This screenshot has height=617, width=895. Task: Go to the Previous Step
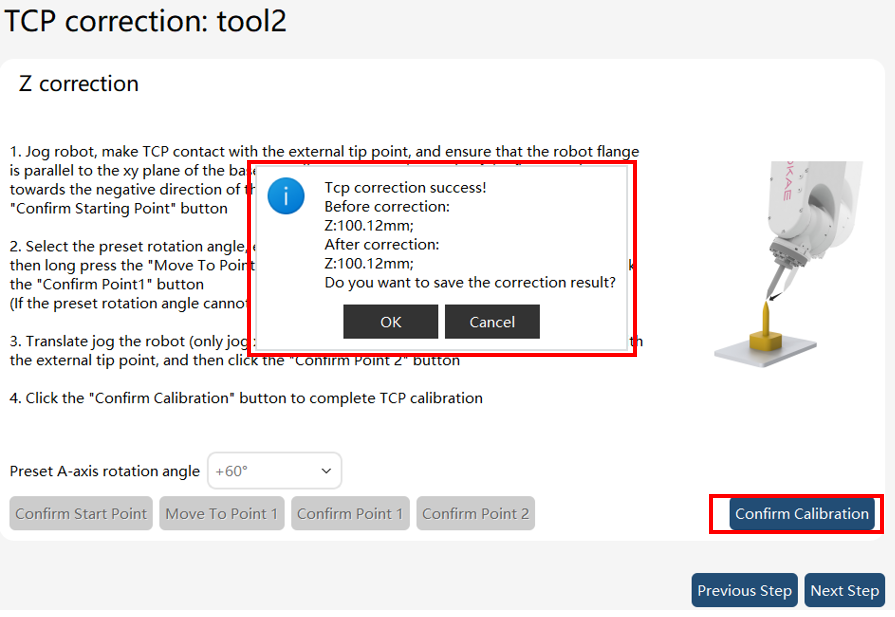tap(744, 590)
